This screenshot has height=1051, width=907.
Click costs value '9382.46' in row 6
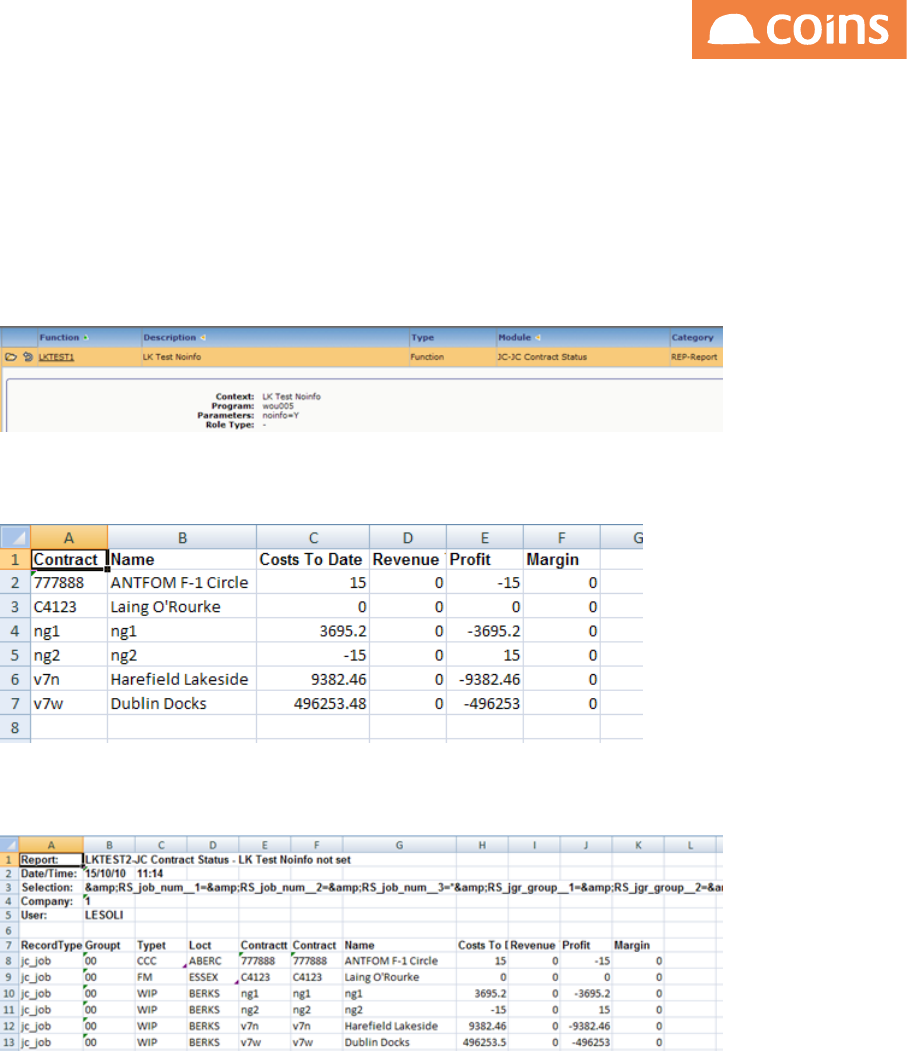313,679
